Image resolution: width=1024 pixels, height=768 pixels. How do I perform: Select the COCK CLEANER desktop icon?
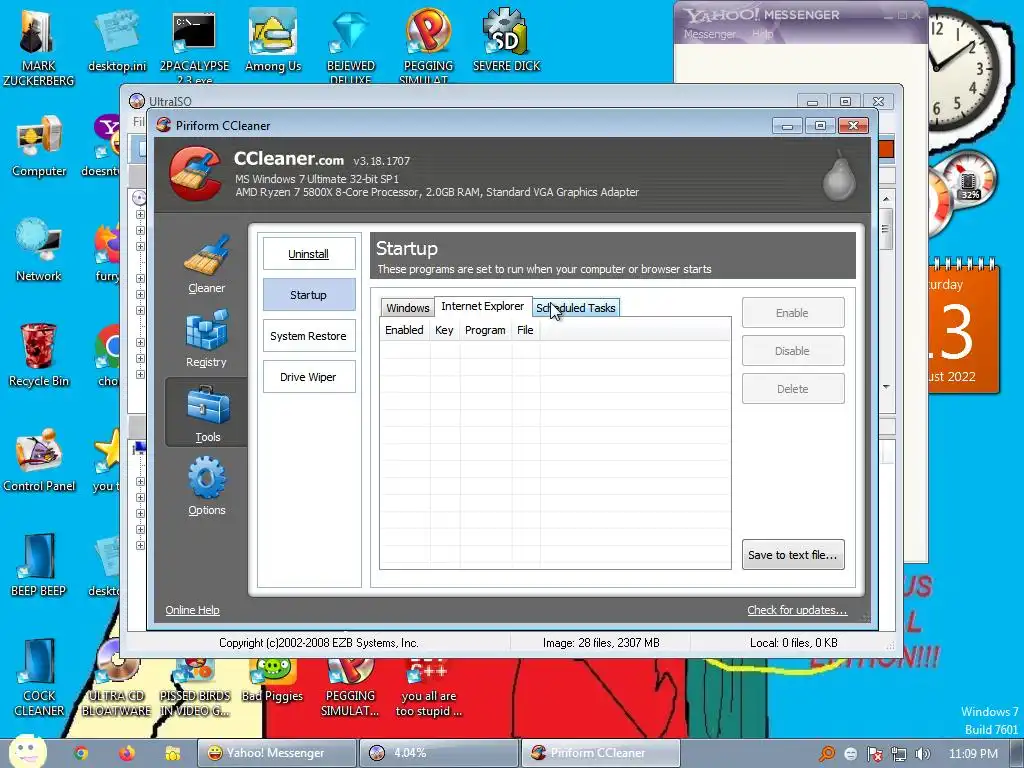click(x=39, y=678)
